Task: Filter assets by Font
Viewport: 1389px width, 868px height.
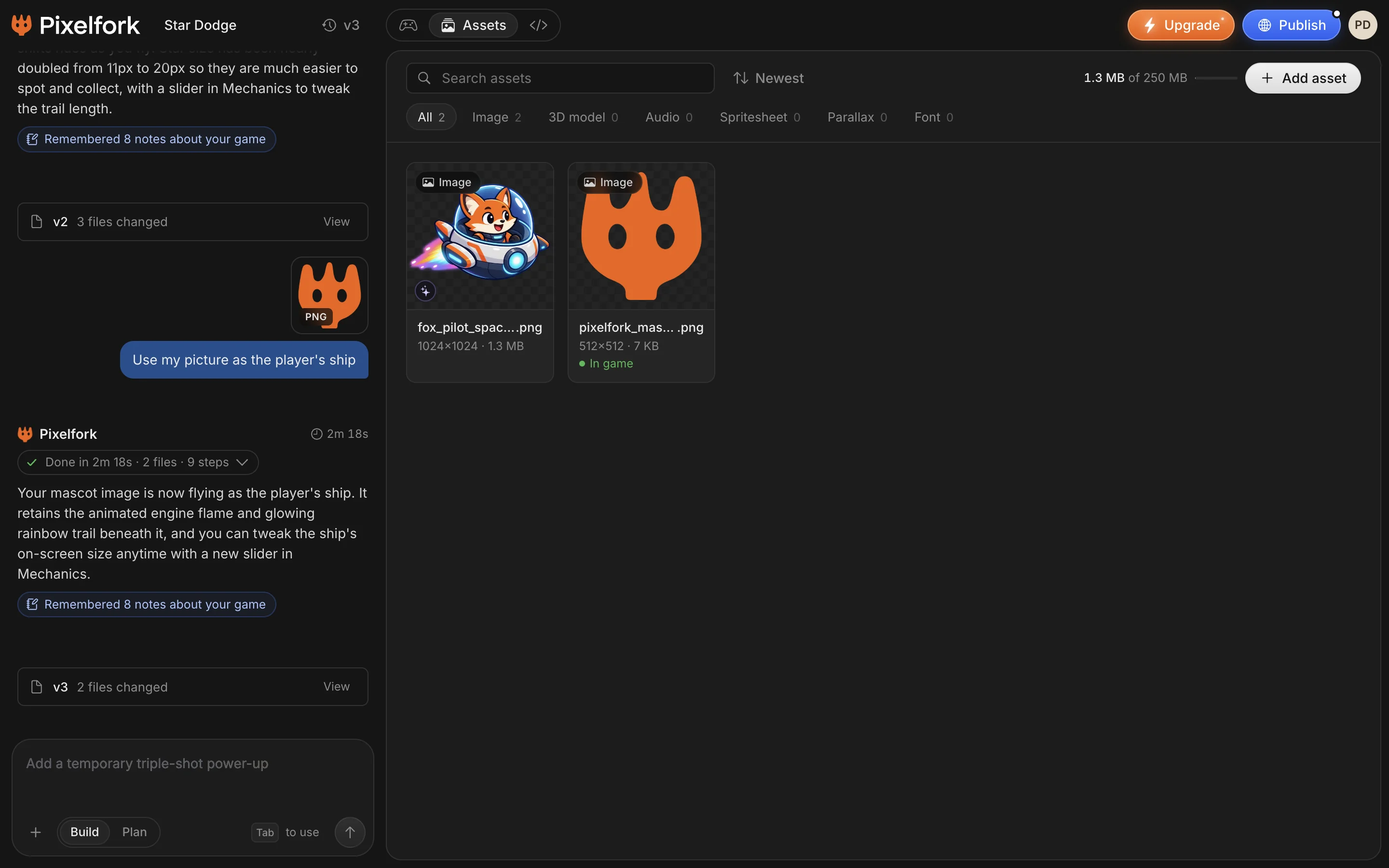Action: click(x=933, y=117)
